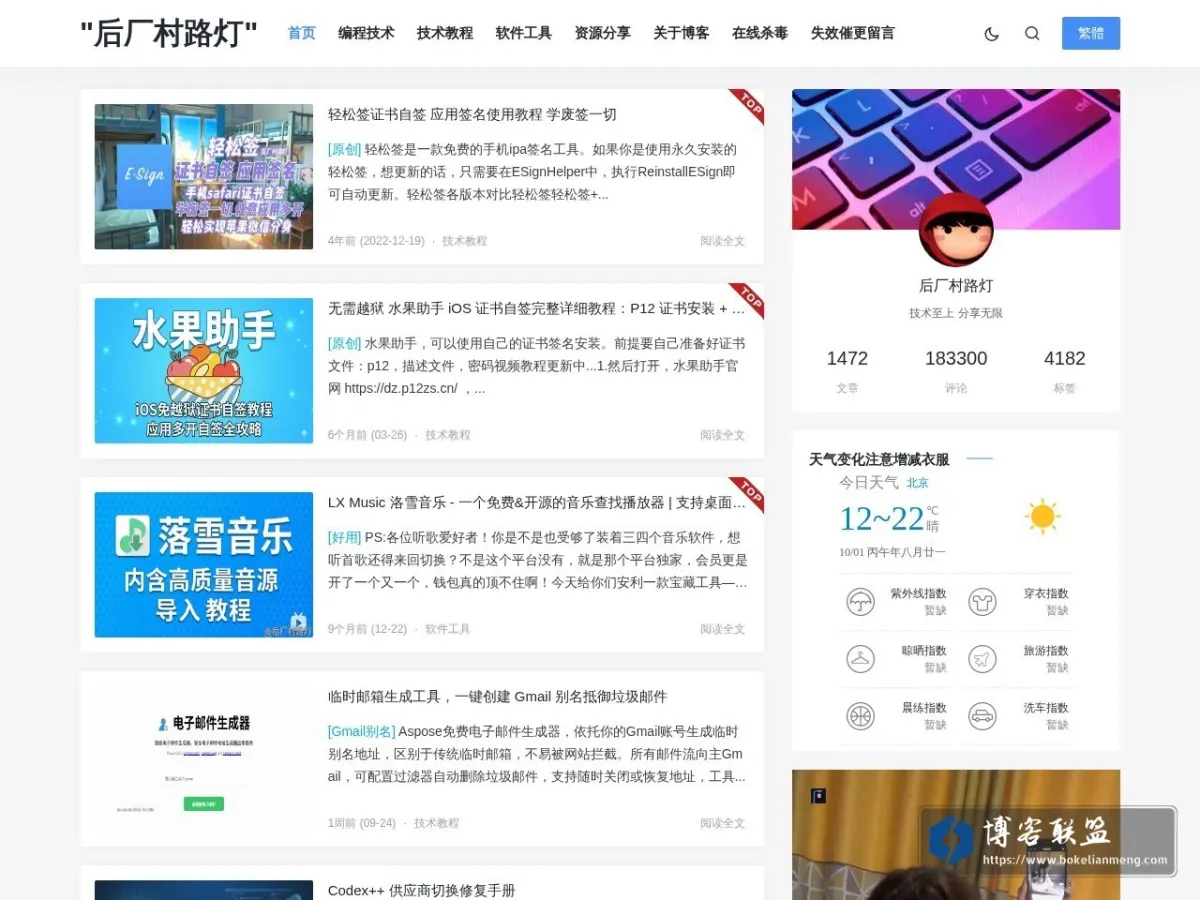Open the 轻松签证书自签 article title
Image resolution: width=1200 pixels, height=900 pixels.
coord(472,114)
